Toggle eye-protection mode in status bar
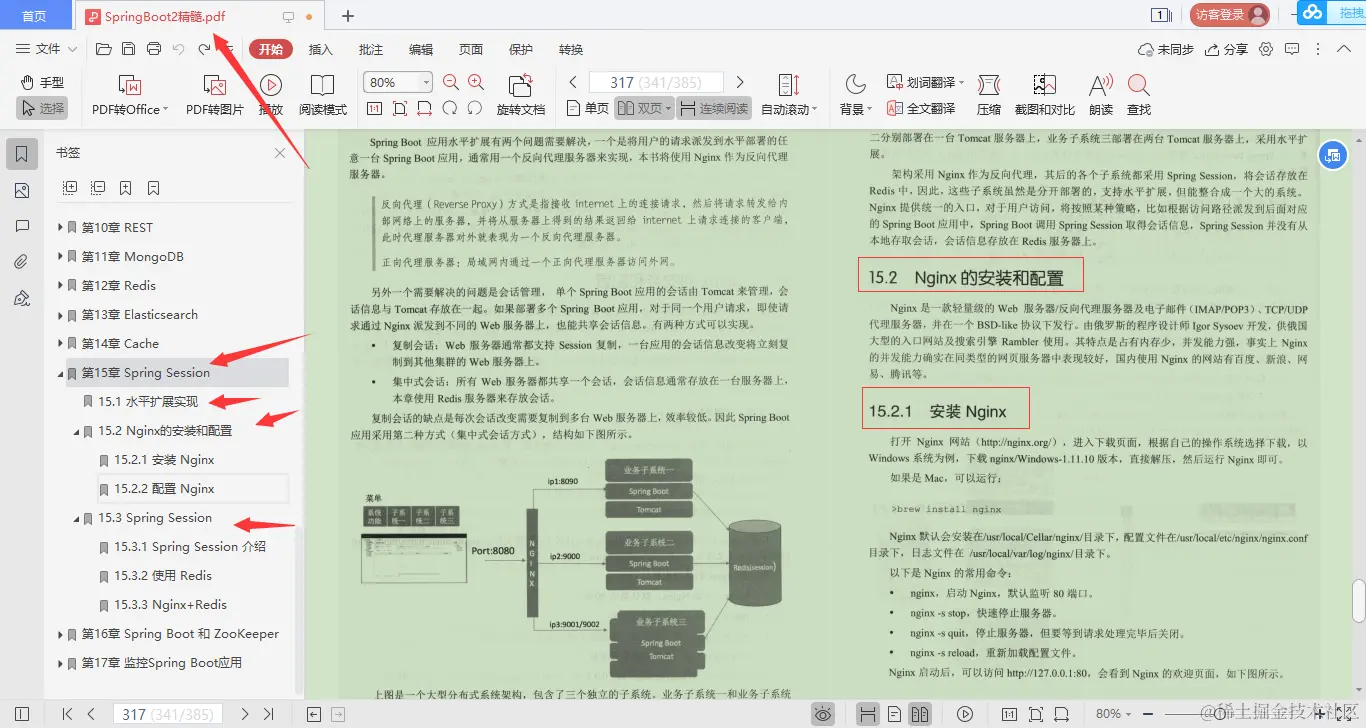Image resolution: width=1366 pixels, height=728 pixels. (822, 714)
